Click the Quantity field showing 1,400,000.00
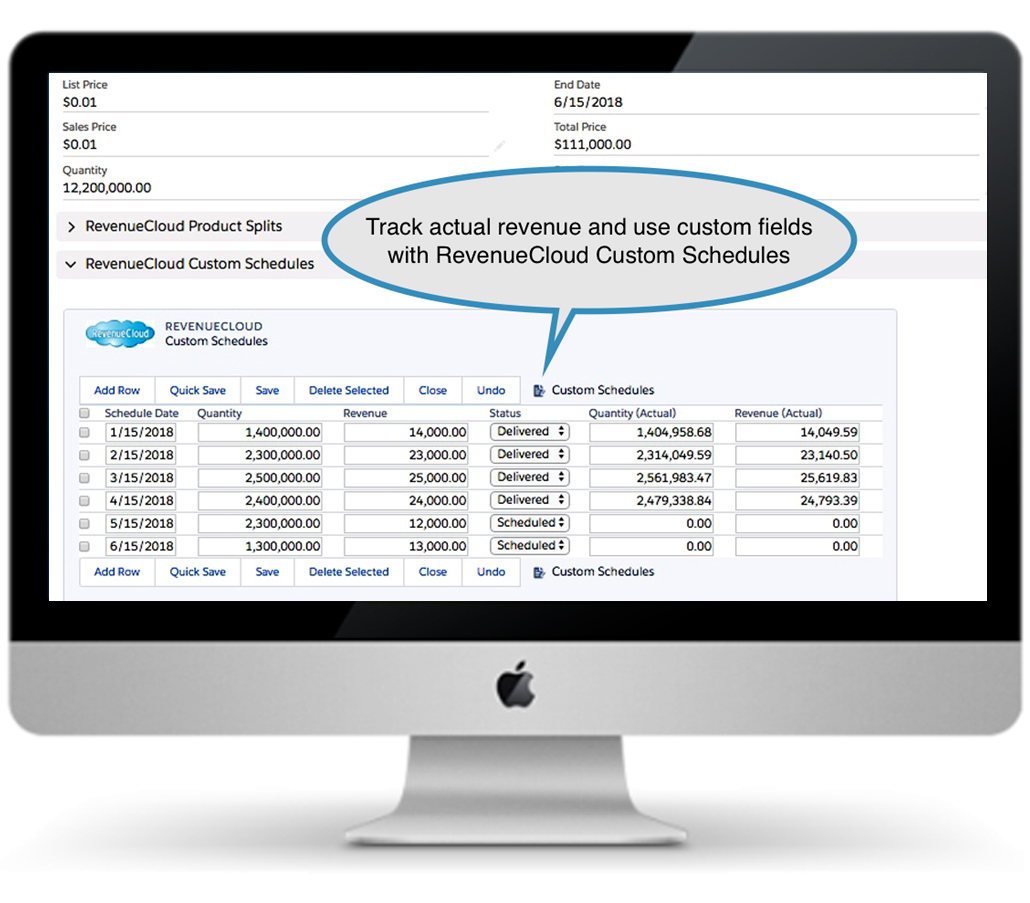The height and width of the screenshot is (903, 1030). coord(260,432)
